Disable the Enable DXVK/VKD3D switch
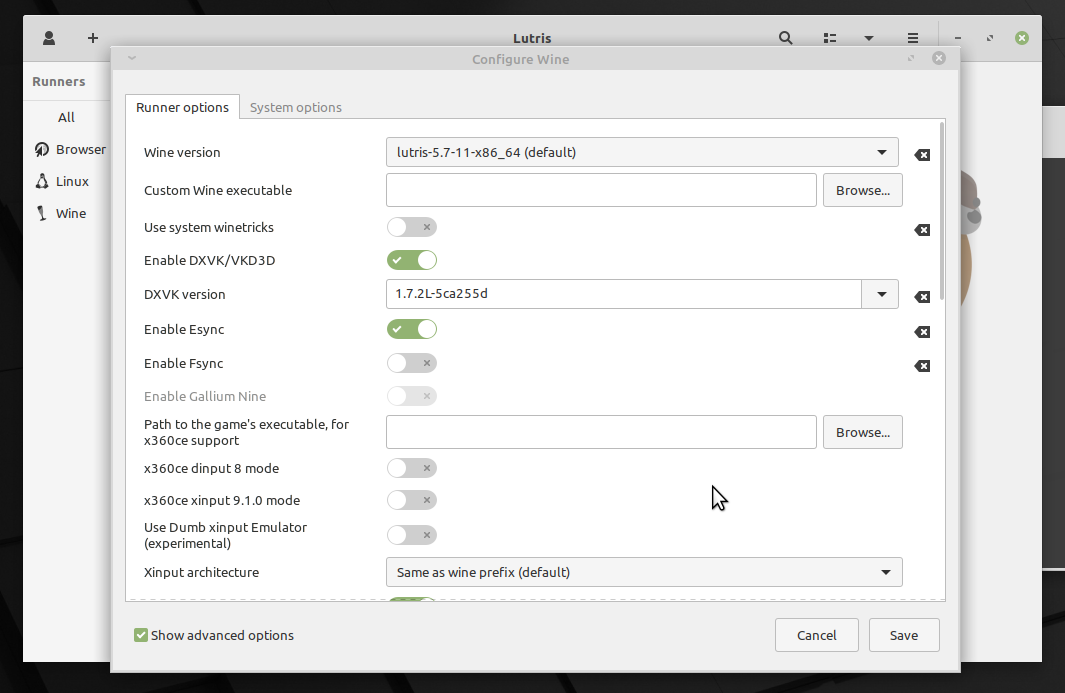The height and width of the screenshot is (693, 1065). pos(412,260)
